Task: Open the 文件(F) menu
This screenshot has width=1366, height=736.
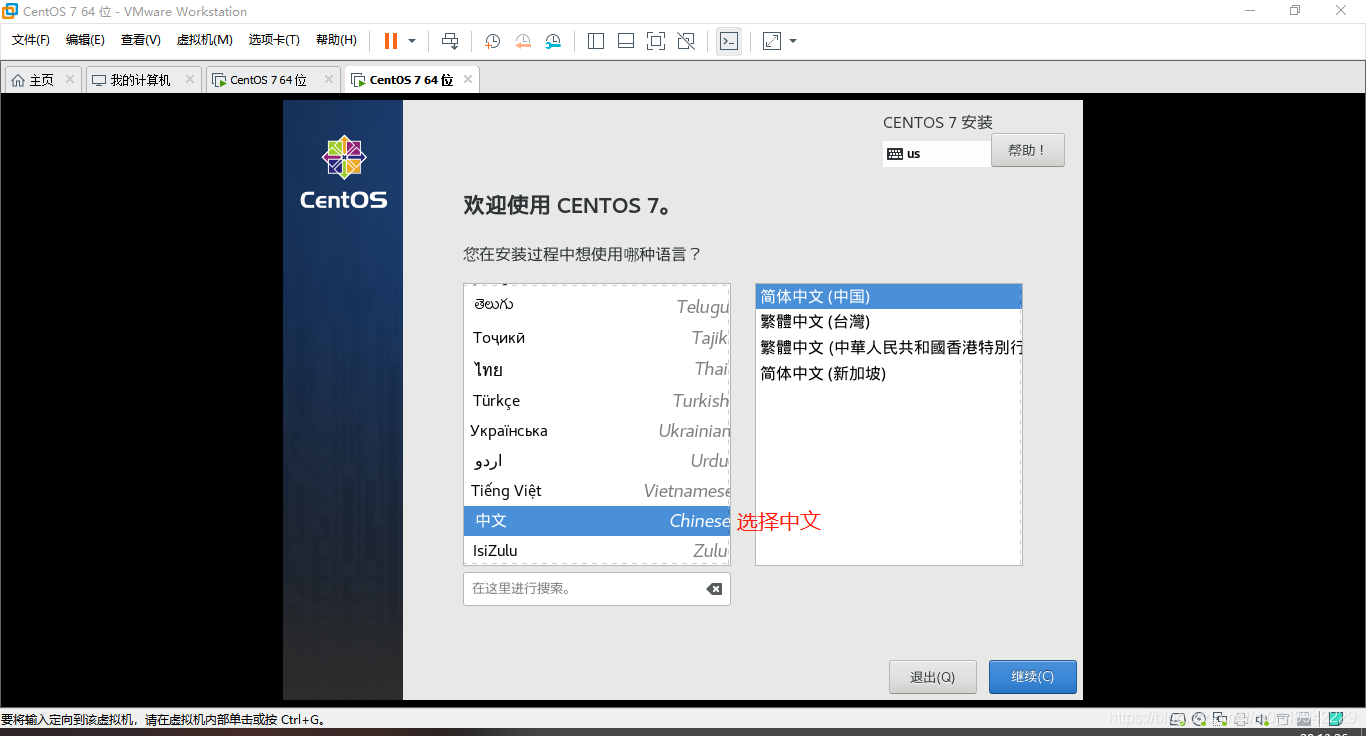Action: [x=31, y=40]
